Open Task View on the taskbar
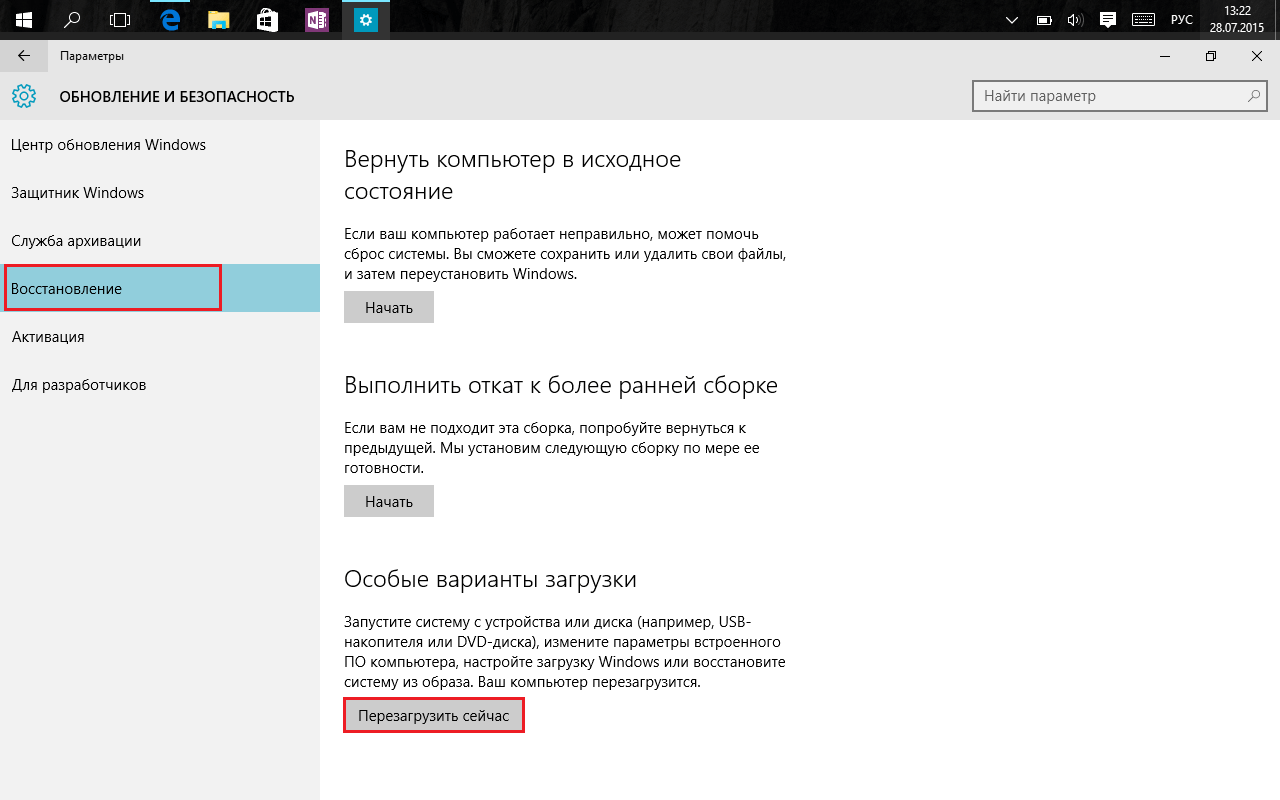The image size is (1280, 800). [120, 19]
